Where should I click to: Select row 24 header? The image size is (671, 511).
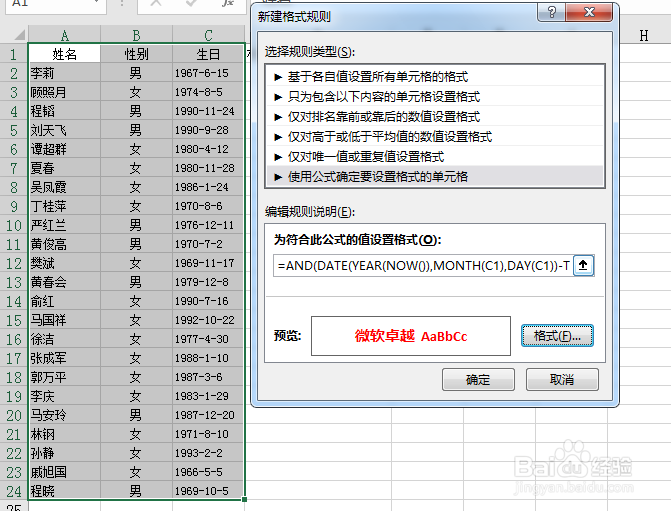(13, 491)
